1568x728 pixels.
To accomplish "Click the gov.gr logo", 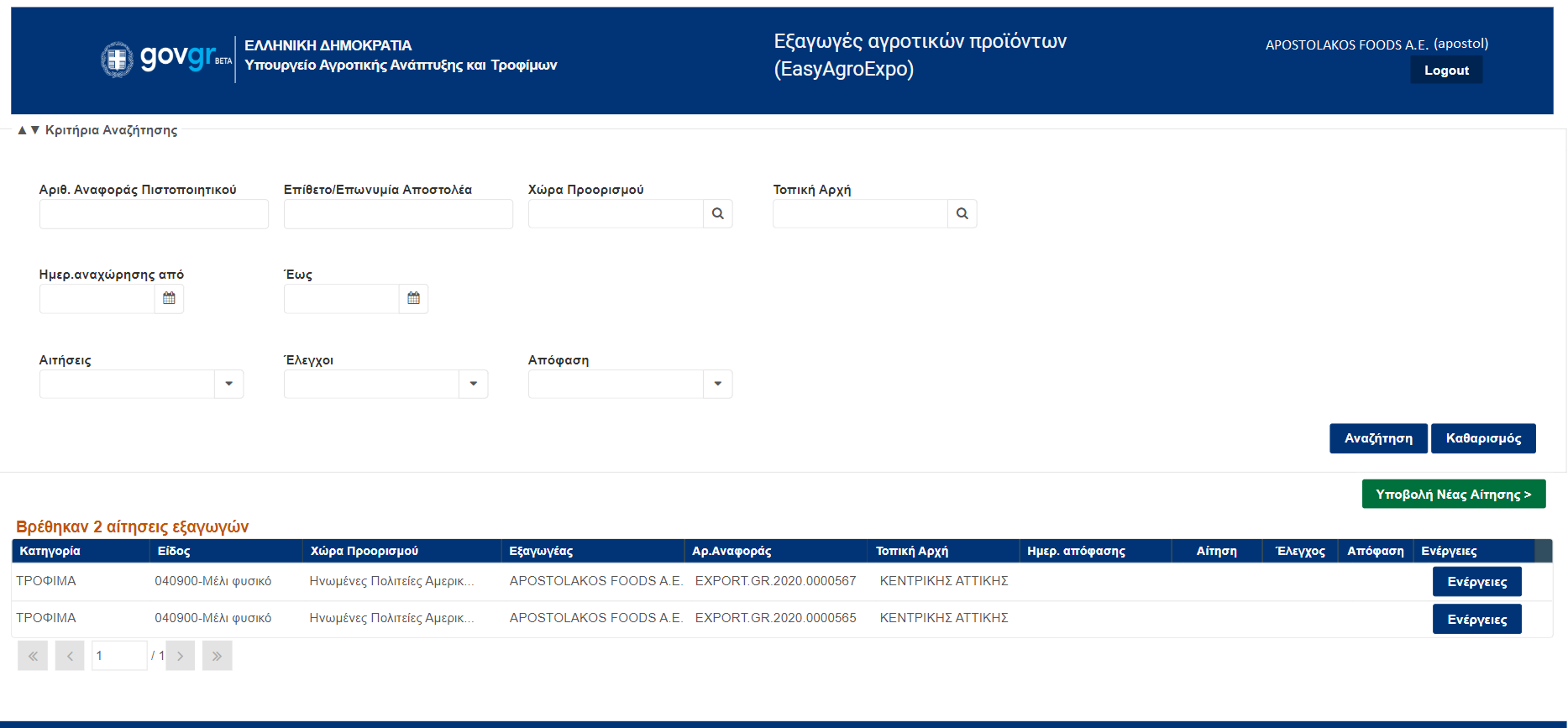I will click(166, 59).
